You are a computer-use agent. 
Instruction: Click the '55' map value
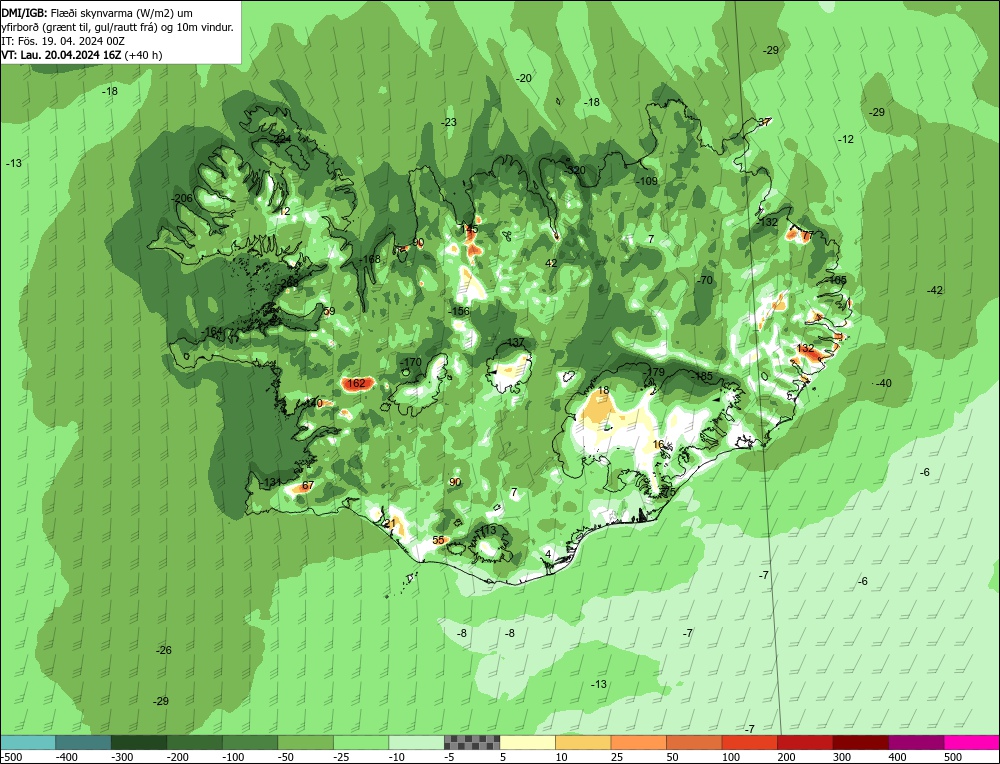tap(438, 540)
